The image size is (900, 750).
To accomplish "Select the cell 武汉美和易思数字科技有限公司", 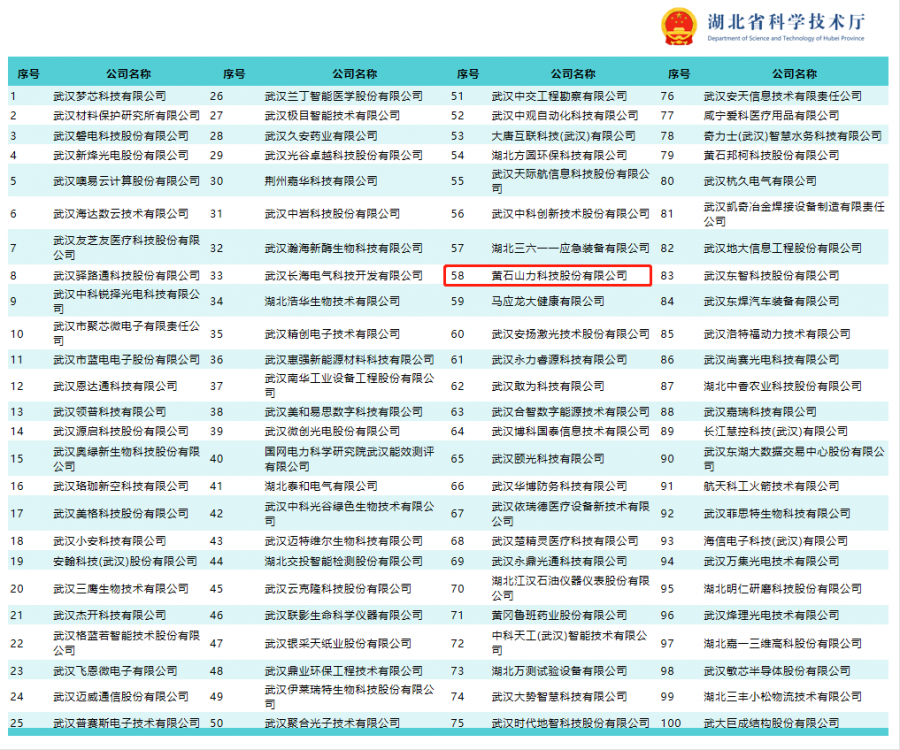I will (343, 412).
